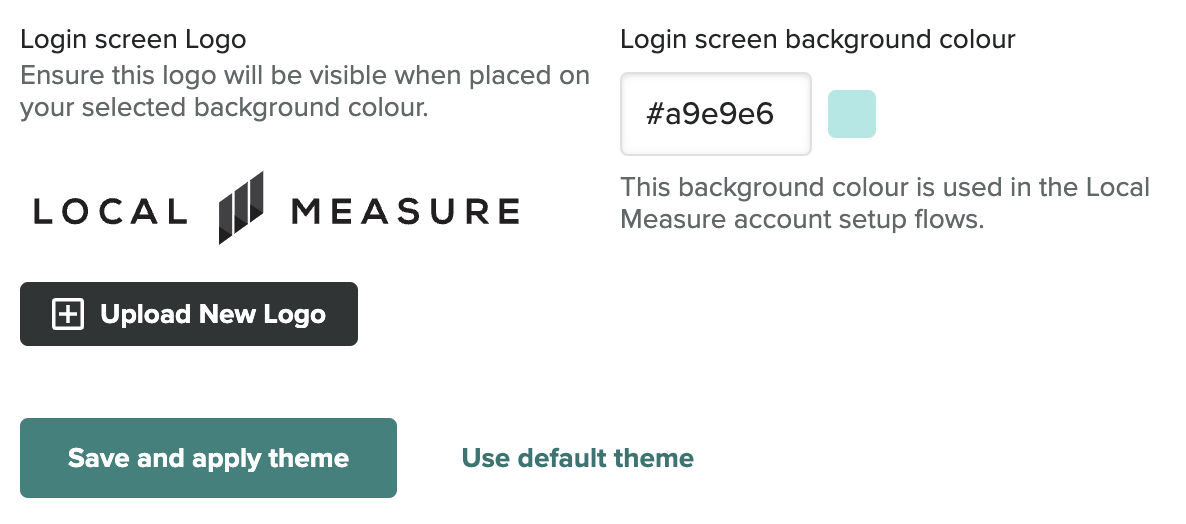Open the light teal colour swatch
The height and width of the screenshot is (524, 1186).
pyautogui.click(x=852, y=114)
